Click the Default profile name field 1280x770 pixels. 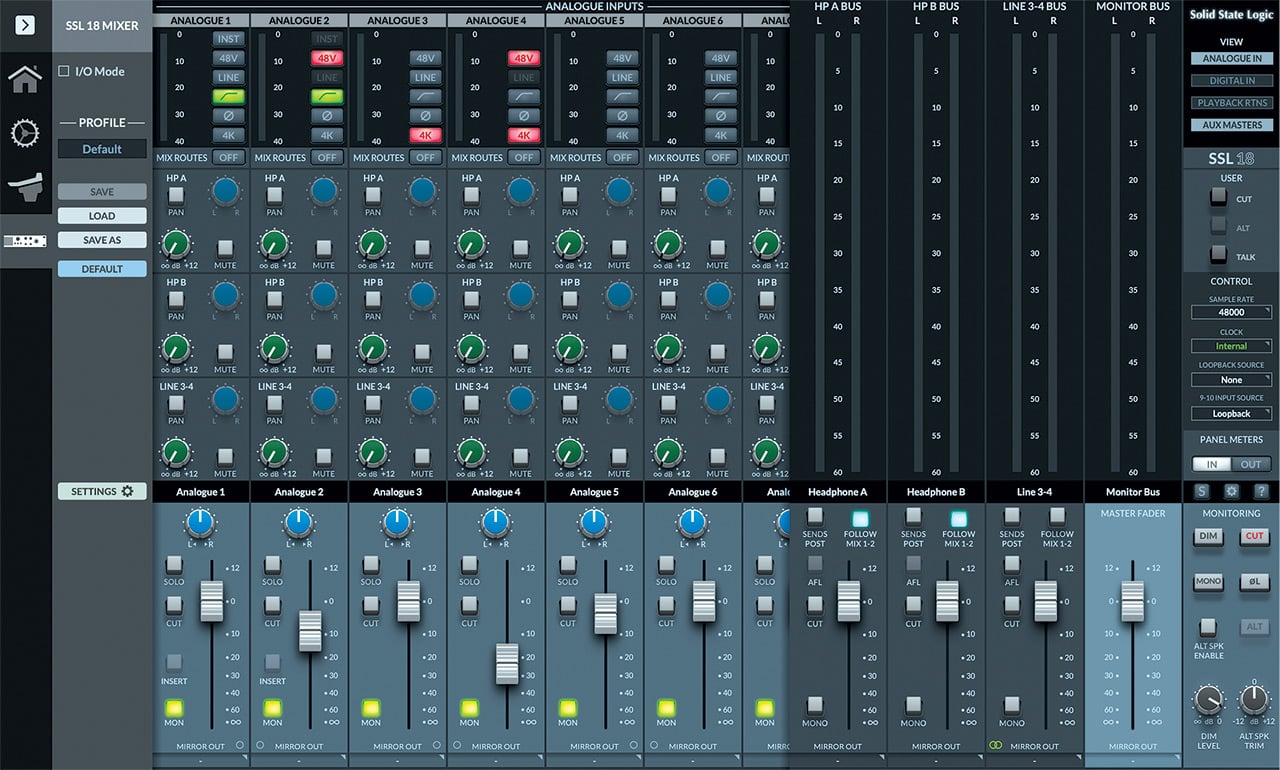[x=102, y=148]
